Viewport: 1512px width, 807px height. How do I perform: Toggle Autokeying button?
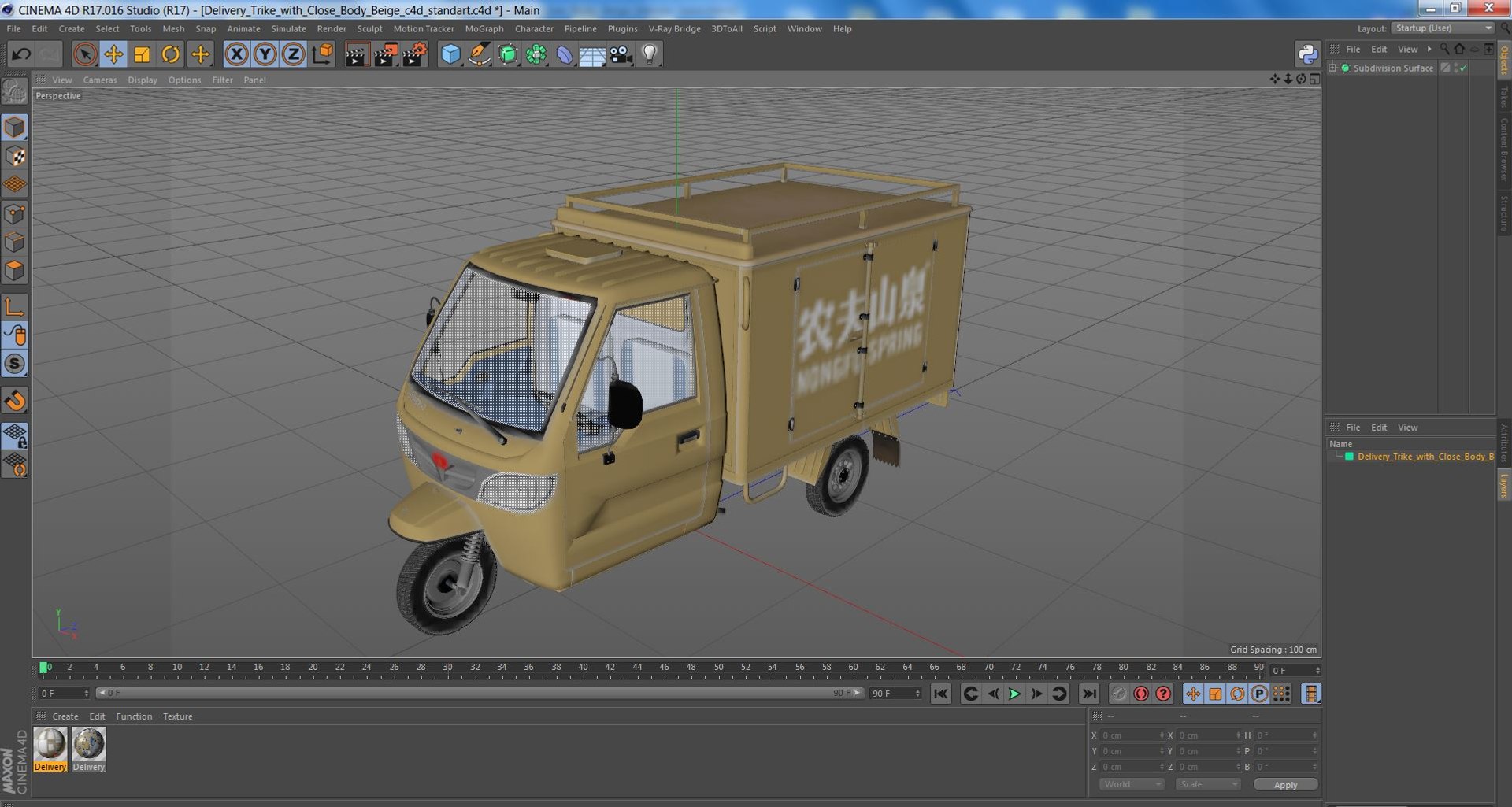tap(1140, 694)
